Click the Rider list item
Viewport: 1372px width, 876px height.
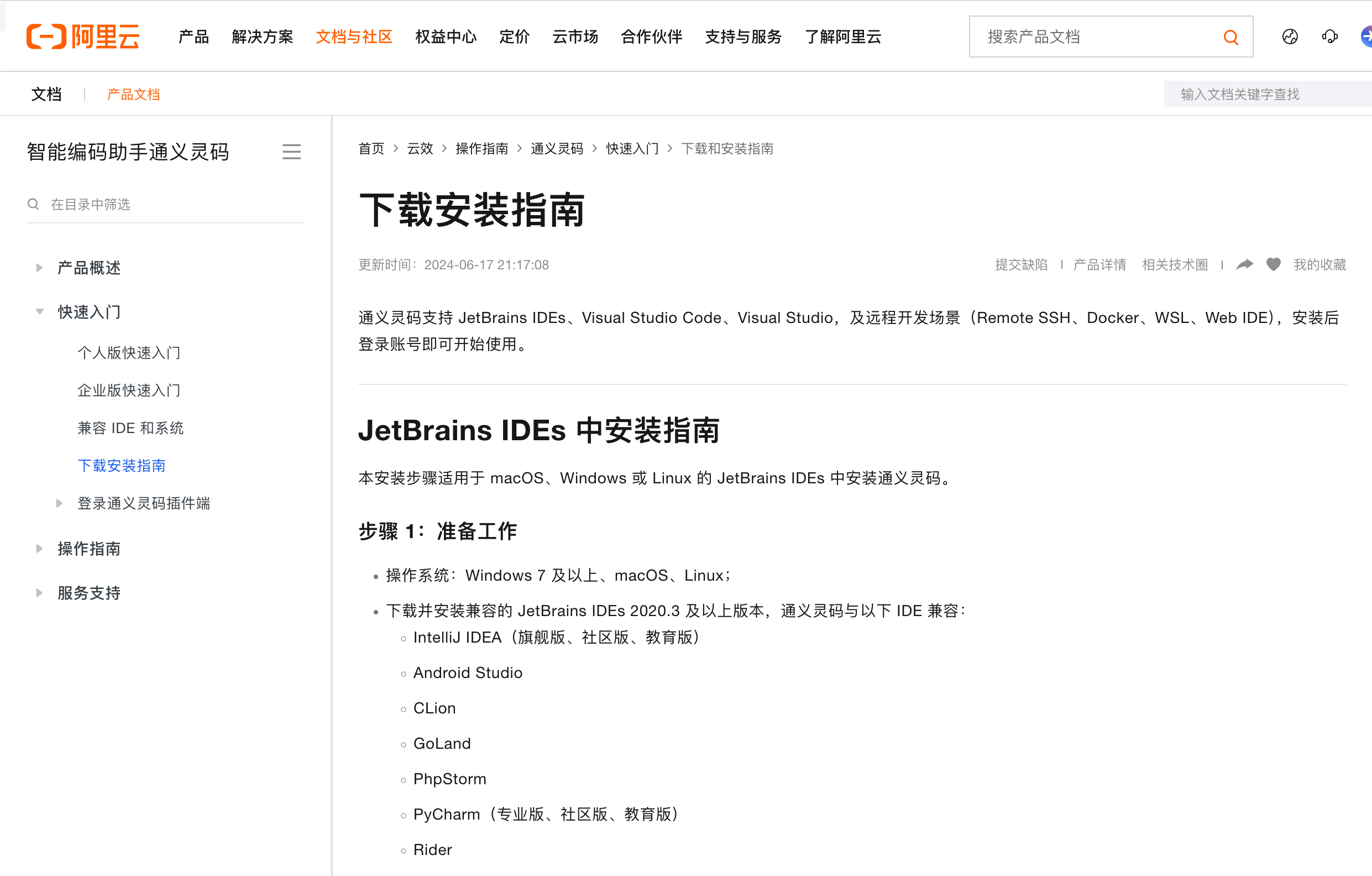click(432, 849)
